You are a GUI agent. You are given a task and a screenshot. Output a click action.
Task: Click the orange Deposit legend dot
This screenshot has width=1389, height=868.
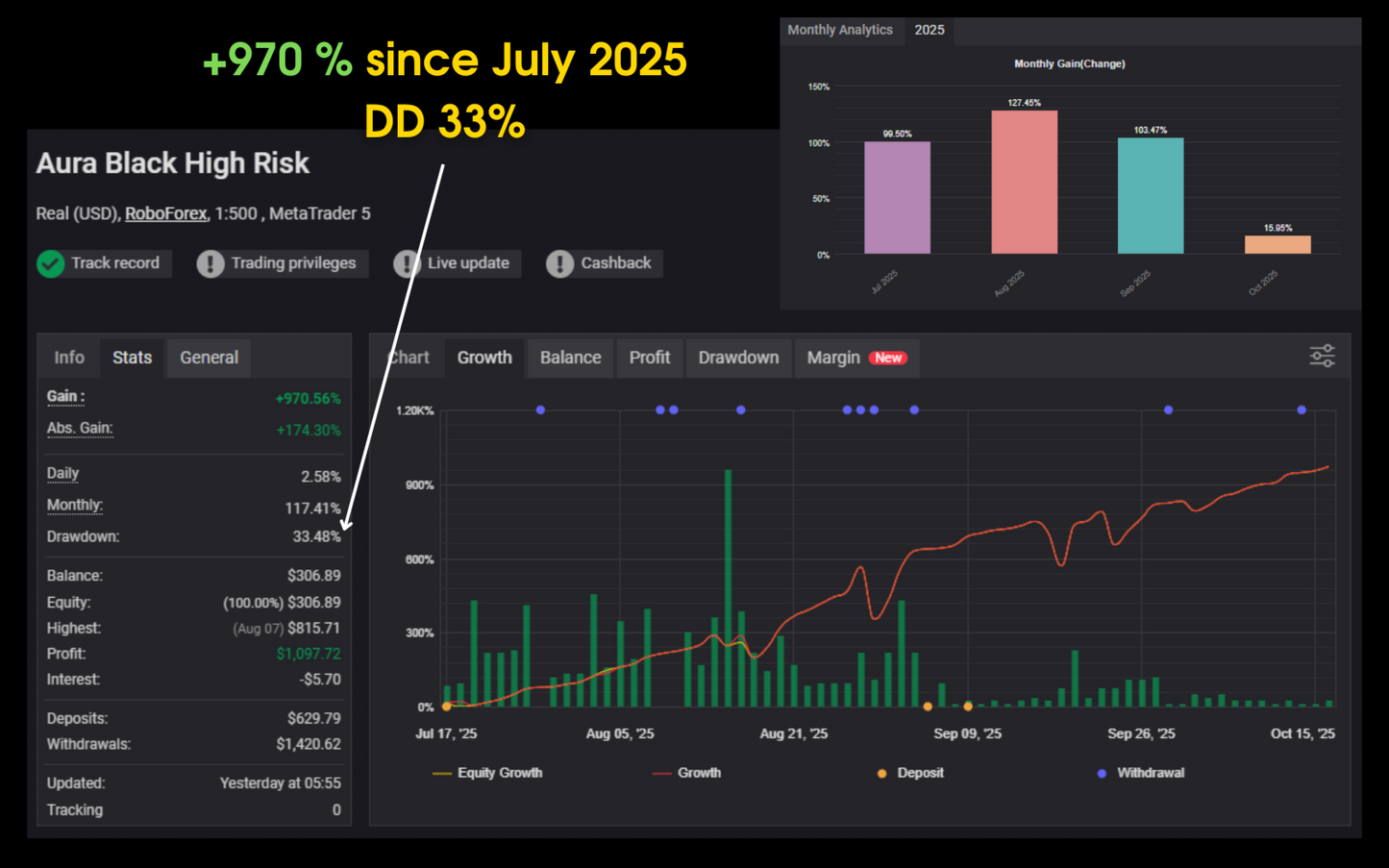pos(881,773)
